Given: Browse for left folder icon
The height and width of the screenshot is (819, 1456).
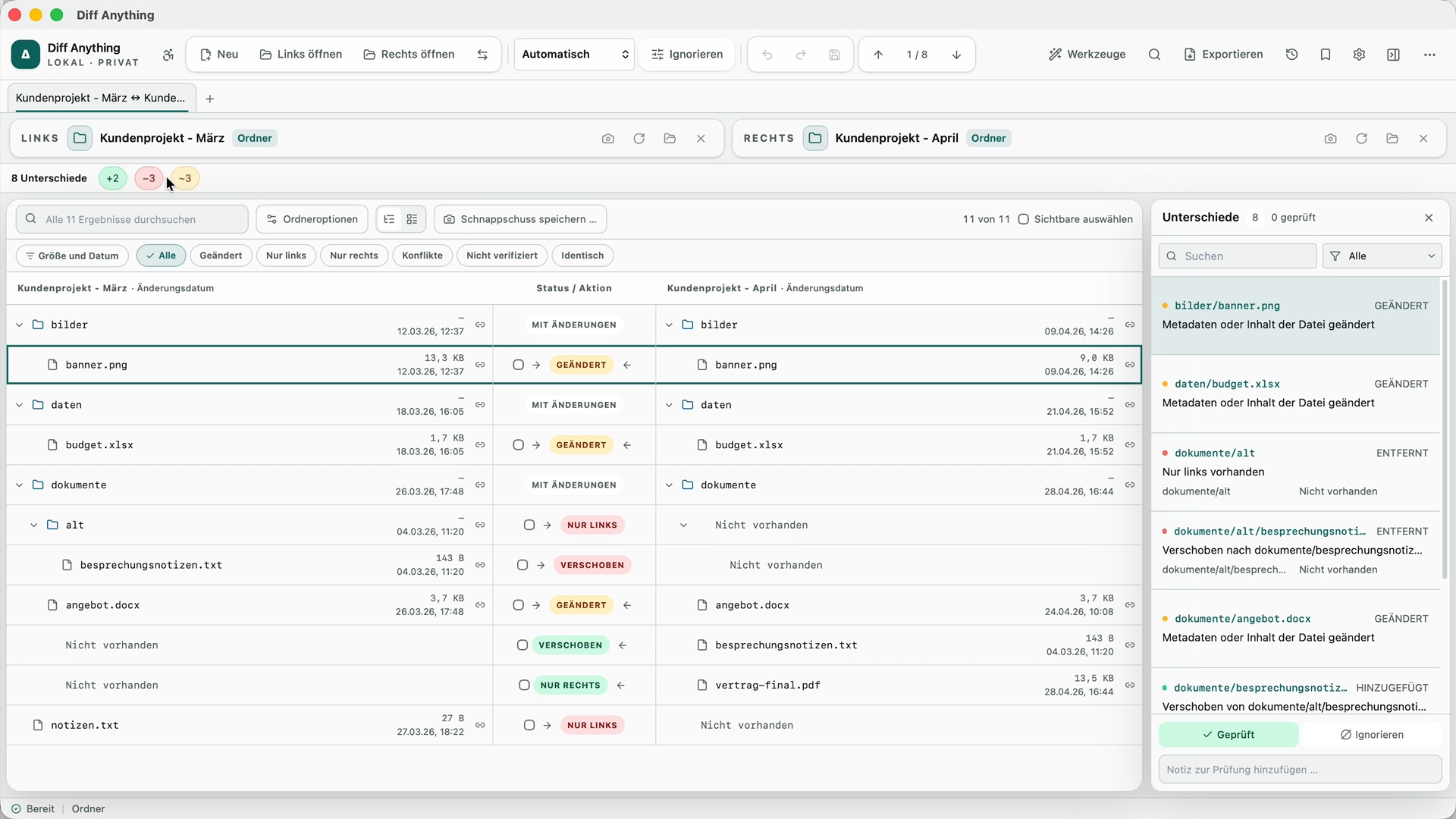Looking at the screenshot, I should [x=670, y=138].
